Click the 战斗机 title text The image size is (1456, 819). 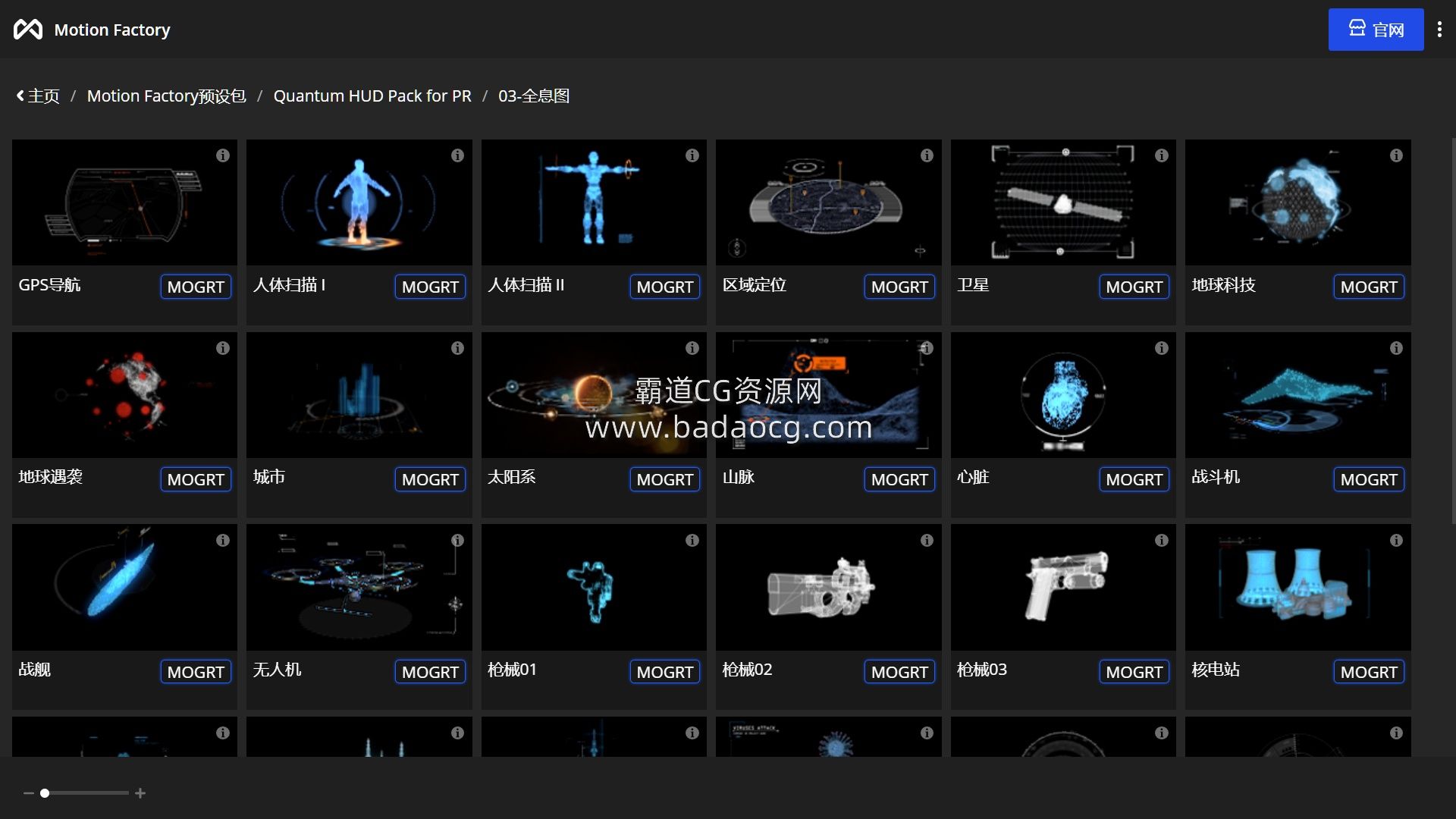(1216, 477)
